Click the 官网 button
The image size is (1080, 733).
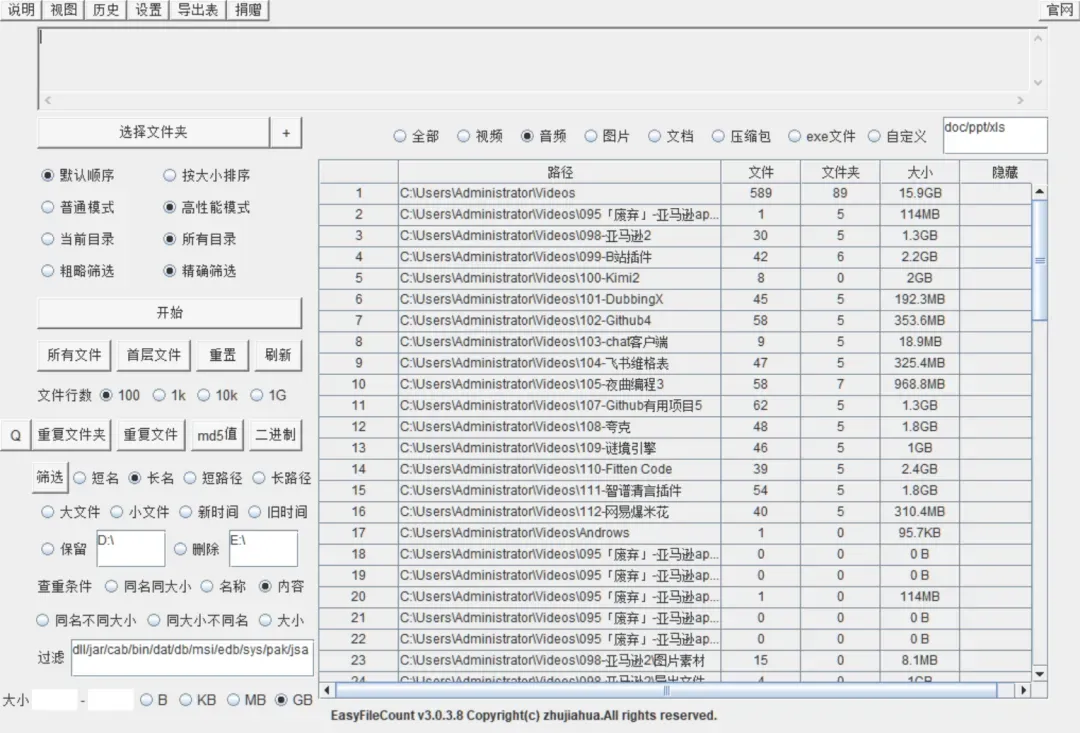coord(1059,10)
